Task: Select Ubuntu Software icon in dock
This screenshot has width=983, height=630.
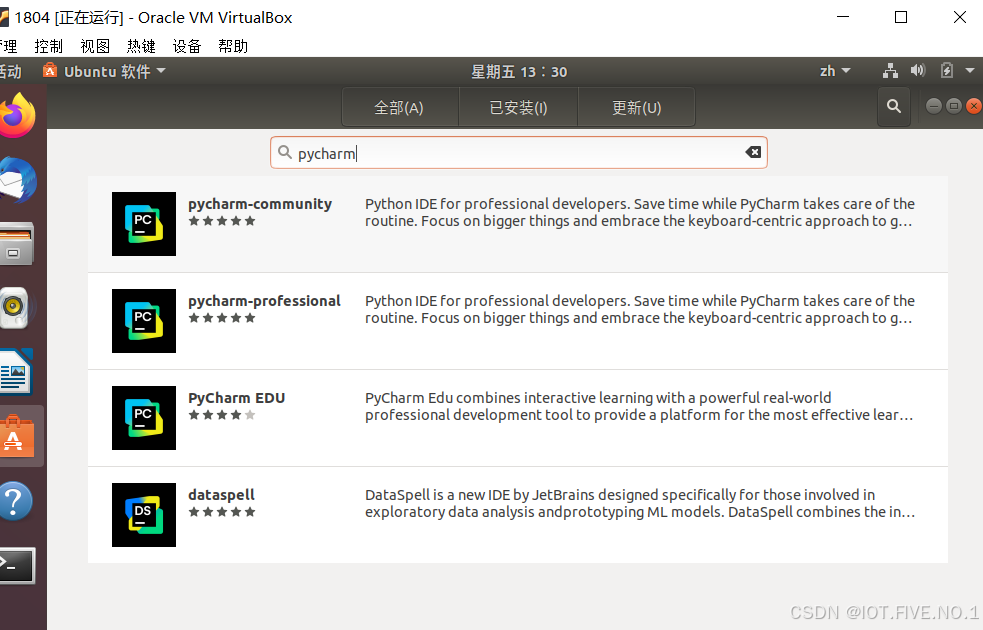Action: tap(16, 436)
